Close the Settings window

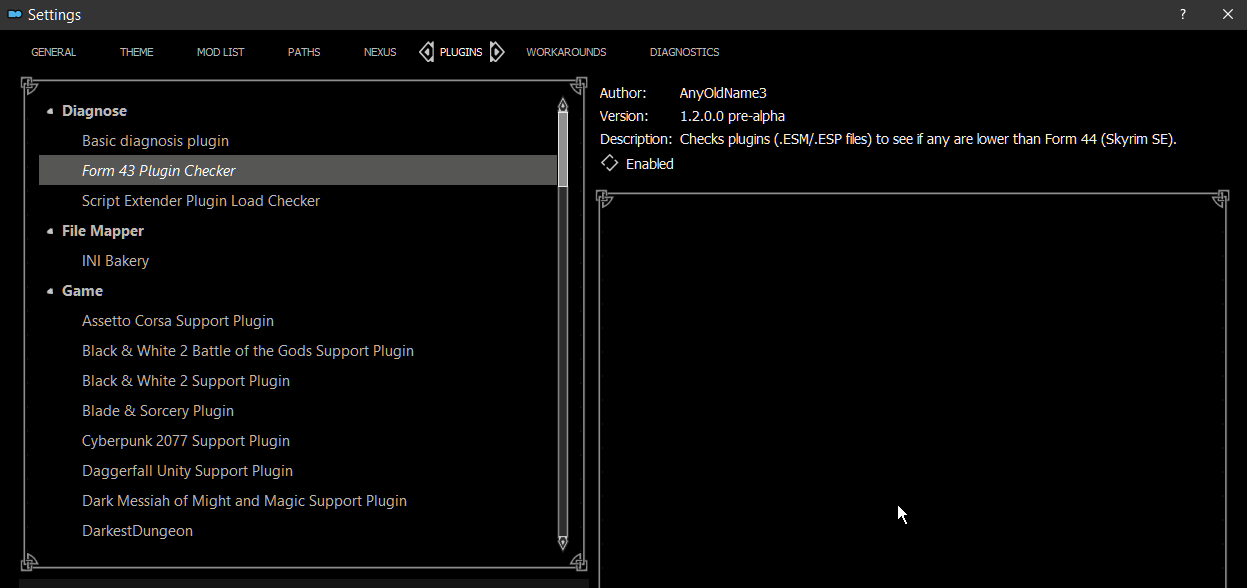coord(1228,14)
